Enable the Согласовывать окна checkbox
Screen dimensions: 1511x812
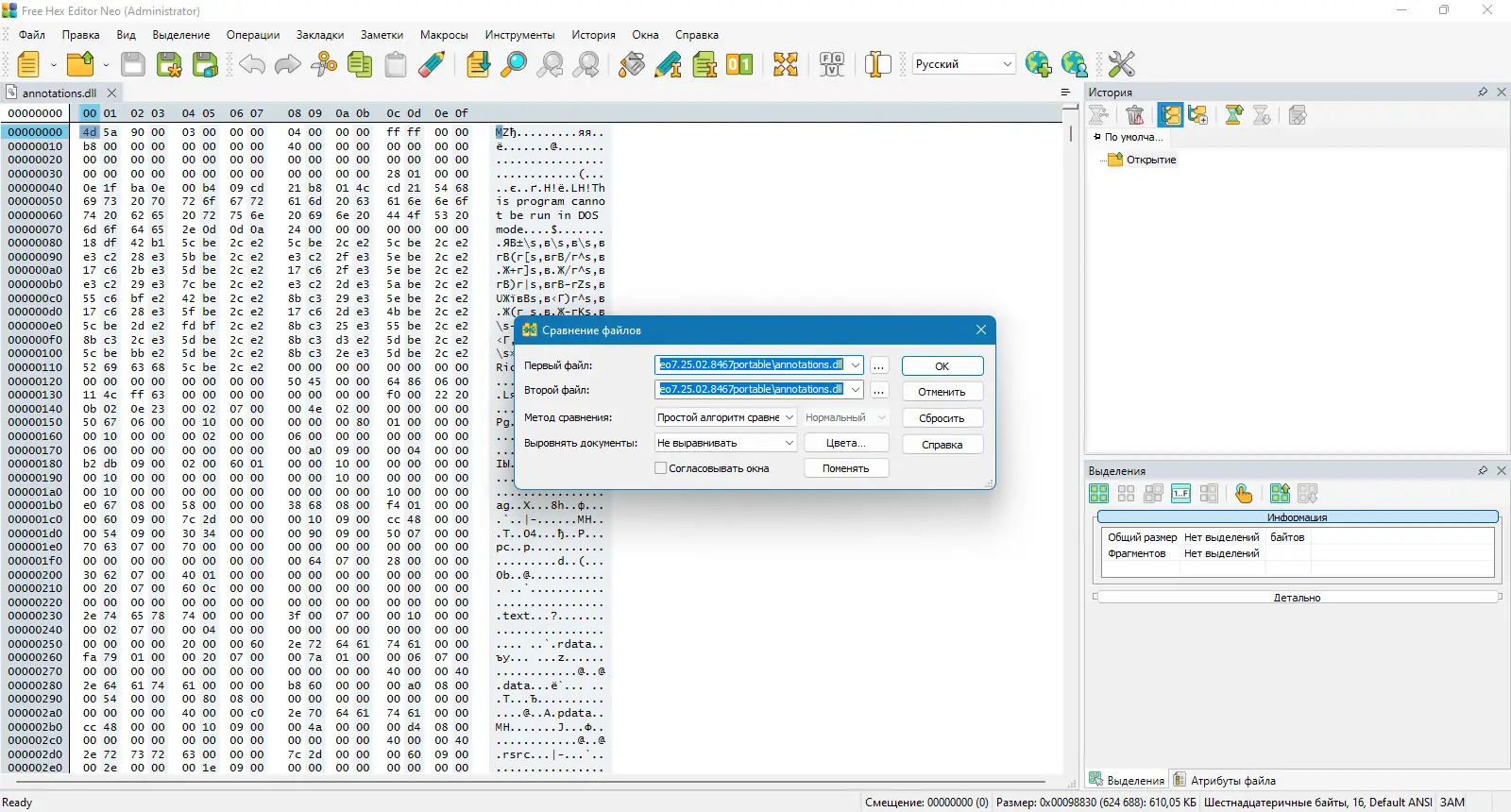click(x=661, y=468)
